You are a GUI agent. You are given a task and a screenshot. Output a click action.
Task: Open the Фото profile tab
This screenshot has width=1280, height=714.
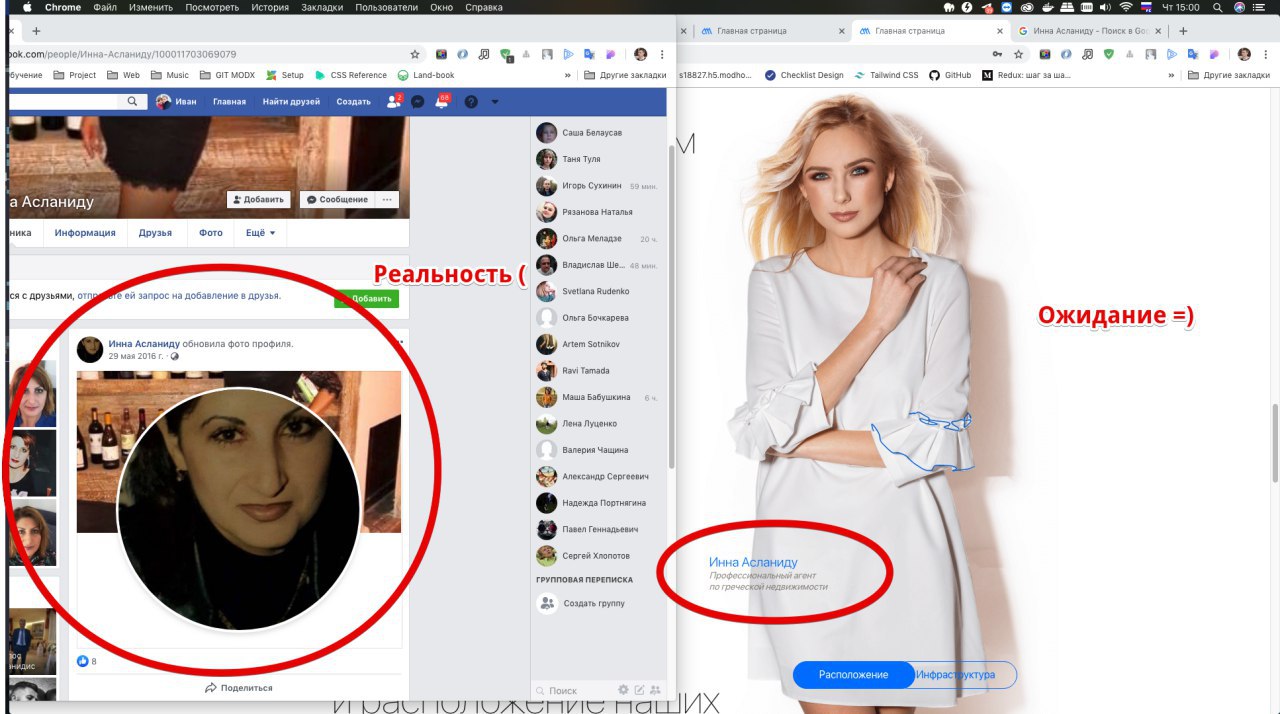coord(210,233)
